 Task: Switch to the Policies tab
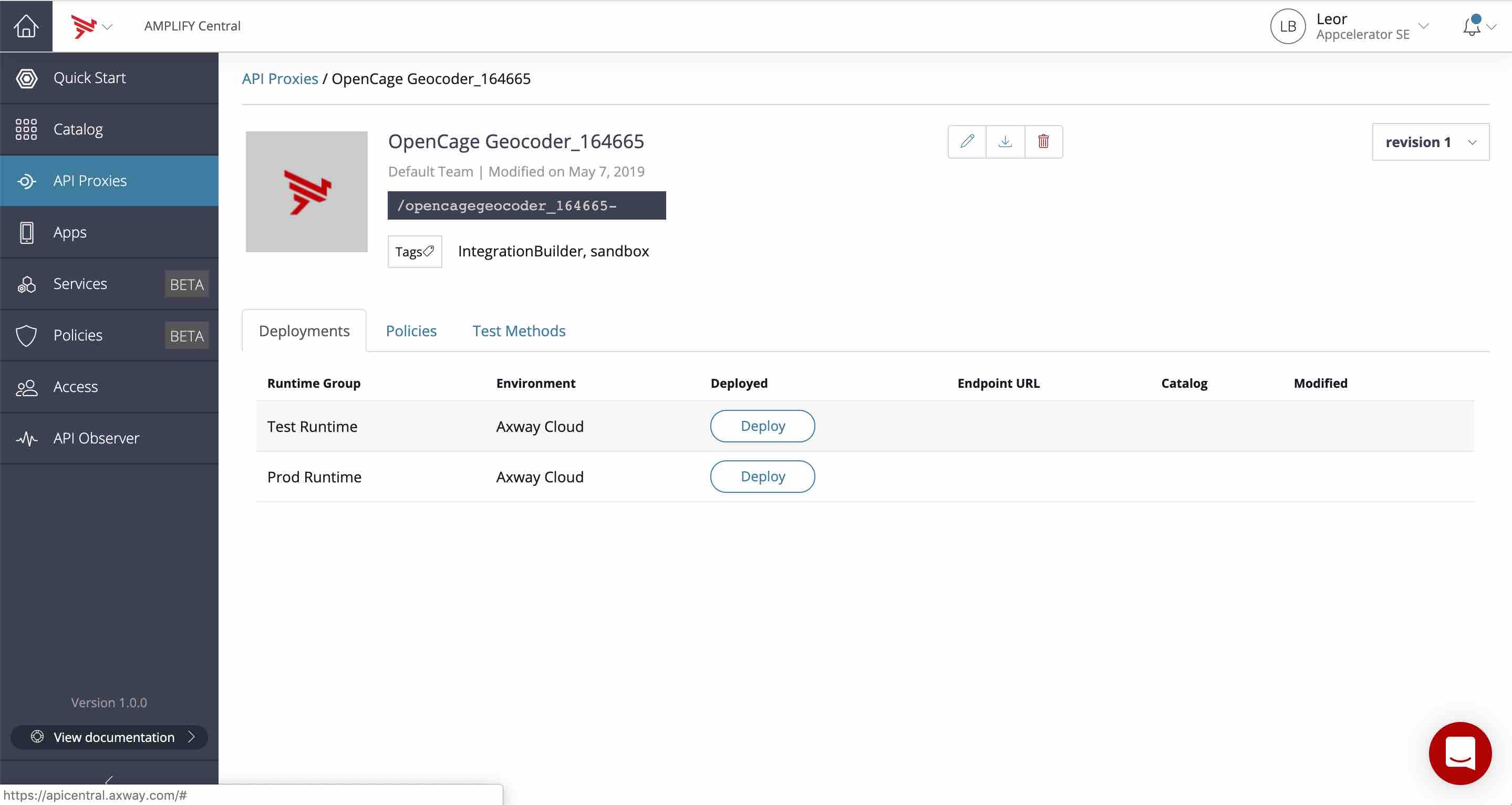[411, 331]
